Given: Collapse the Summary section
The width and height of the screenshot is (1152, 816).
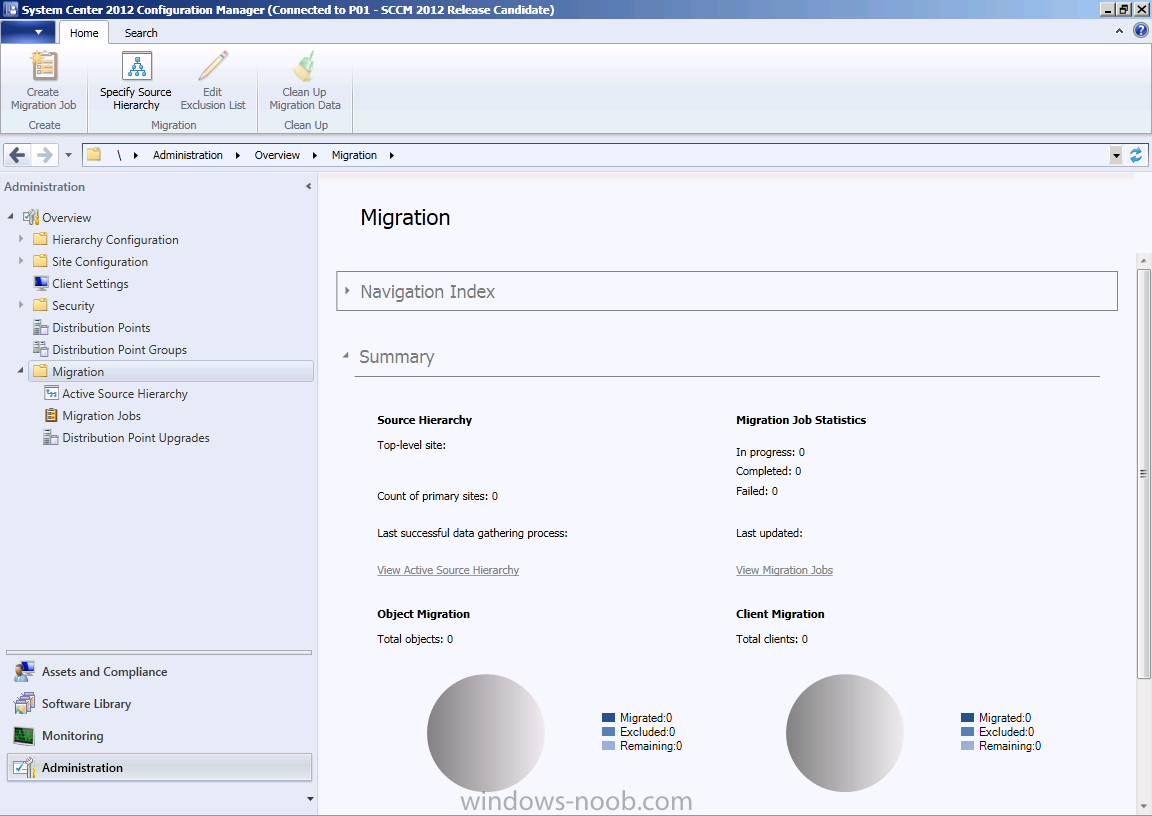Looking at the screenshot, I should (346, 356).
